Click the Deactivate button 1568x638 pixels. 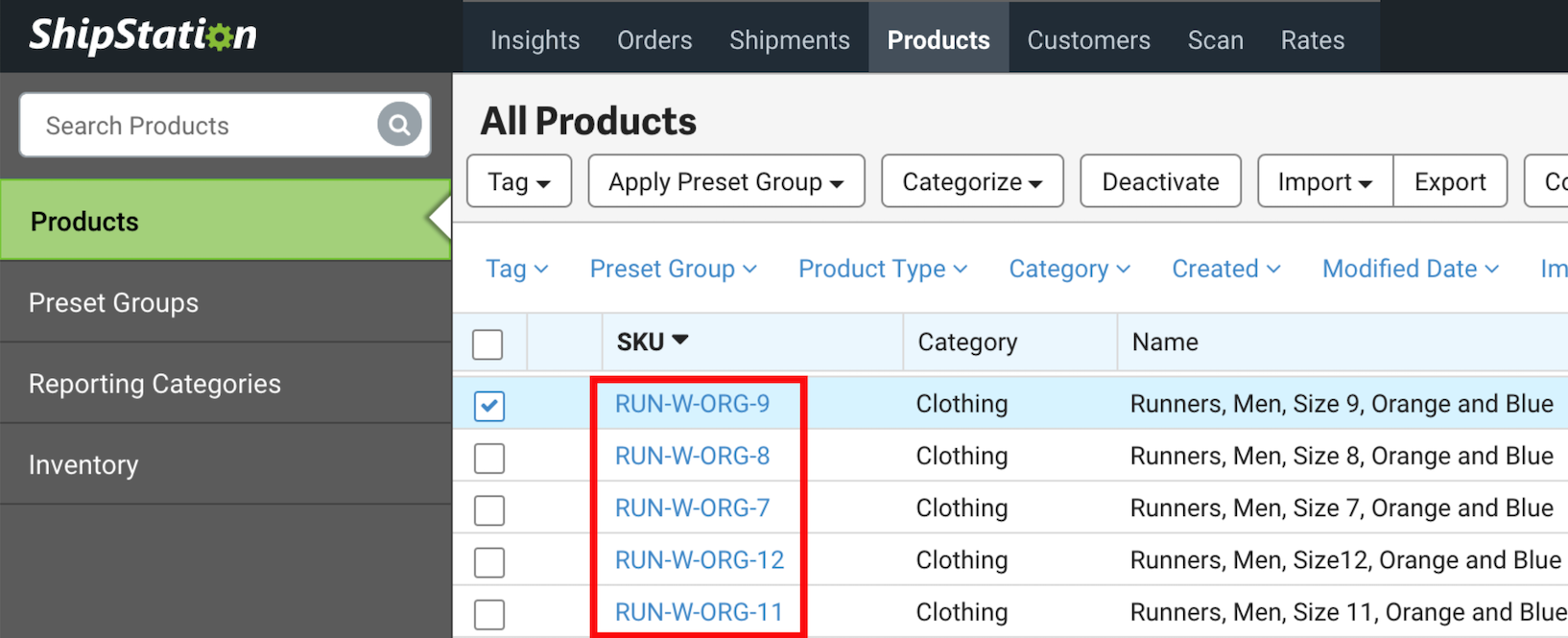(1160, 181)
